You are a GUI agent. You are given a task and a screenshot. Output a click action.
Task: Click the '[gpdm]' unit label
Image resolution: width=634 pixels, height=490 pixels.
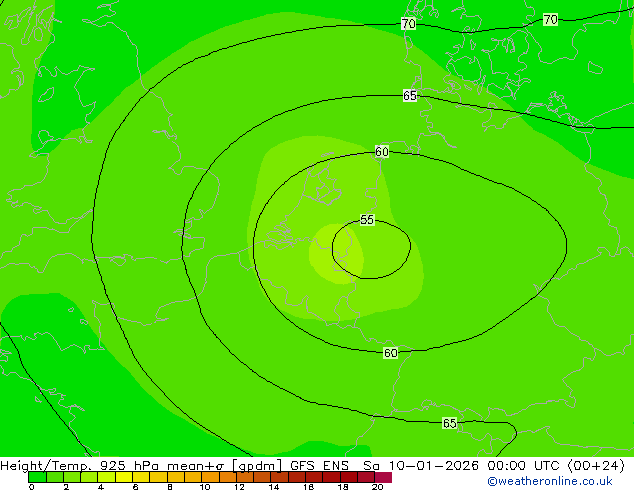coord(257,466)
